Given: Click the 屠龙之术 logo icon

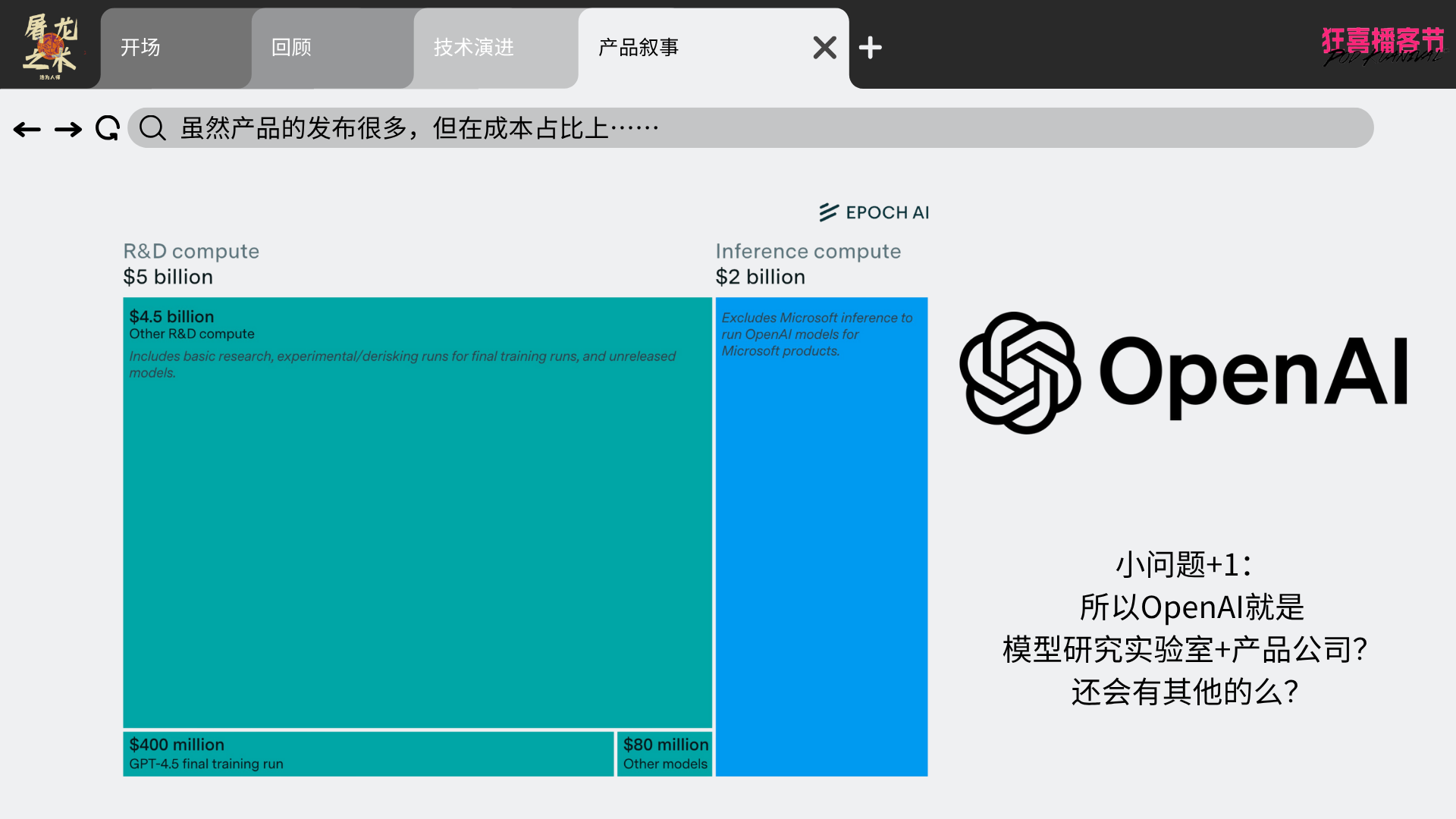Looking at the screenshot, I should pyautogui.click(x=50, y=45).
